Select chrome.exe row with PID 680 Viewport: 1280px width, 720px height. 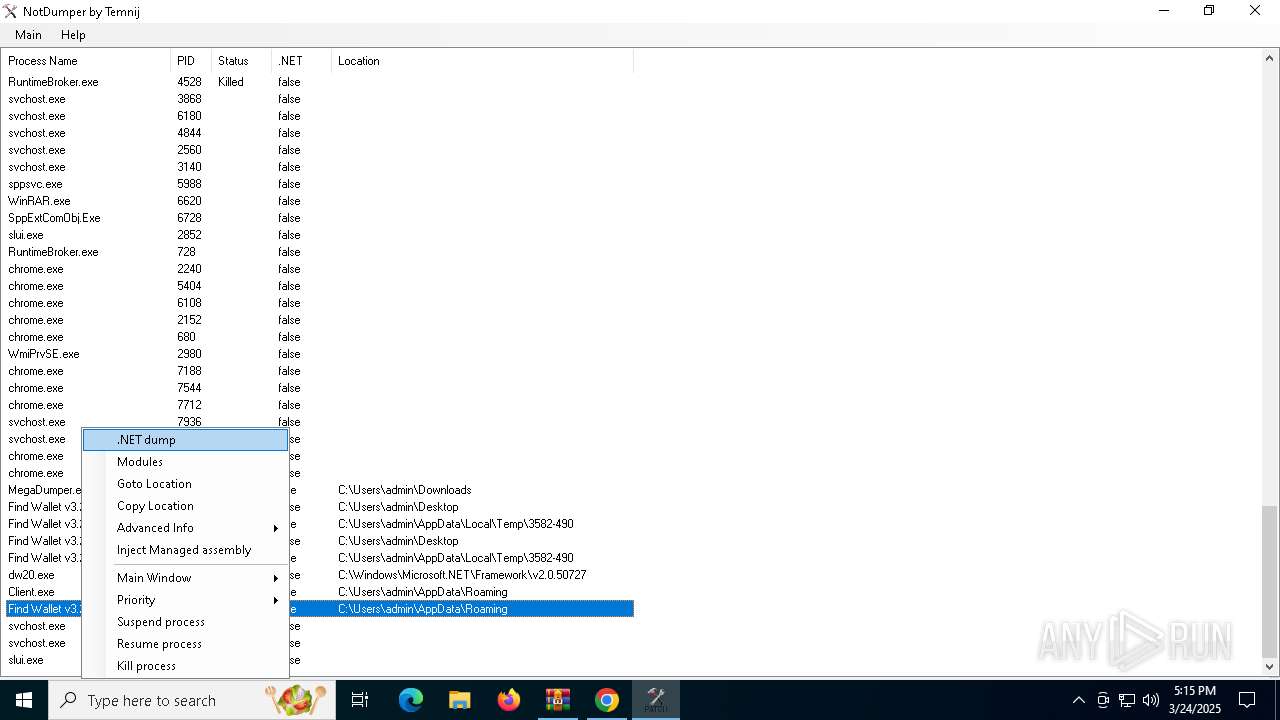[x=320, y=337]
